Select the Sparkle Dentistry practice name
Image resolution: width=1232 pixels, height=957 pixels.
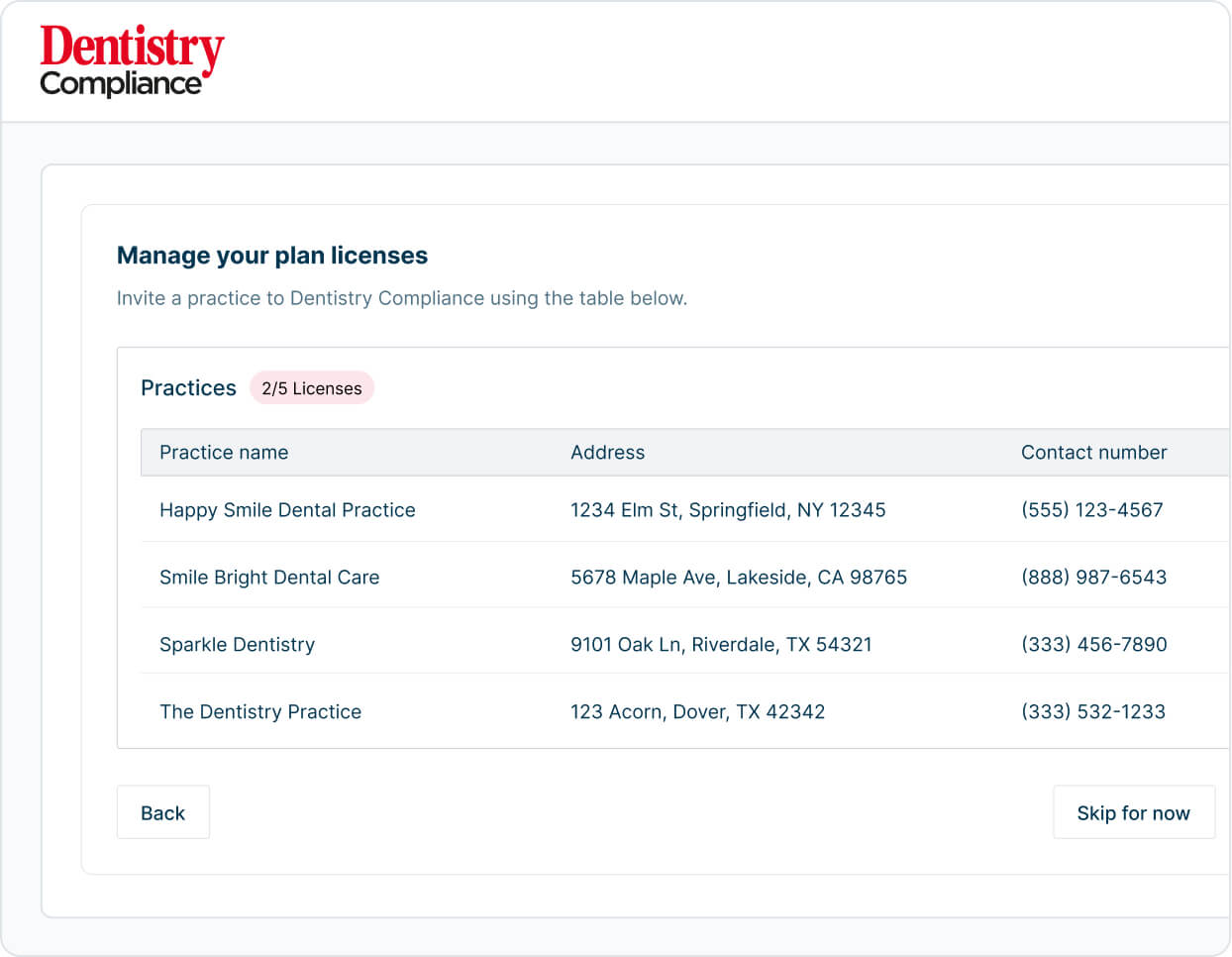(x=237, y=645)
